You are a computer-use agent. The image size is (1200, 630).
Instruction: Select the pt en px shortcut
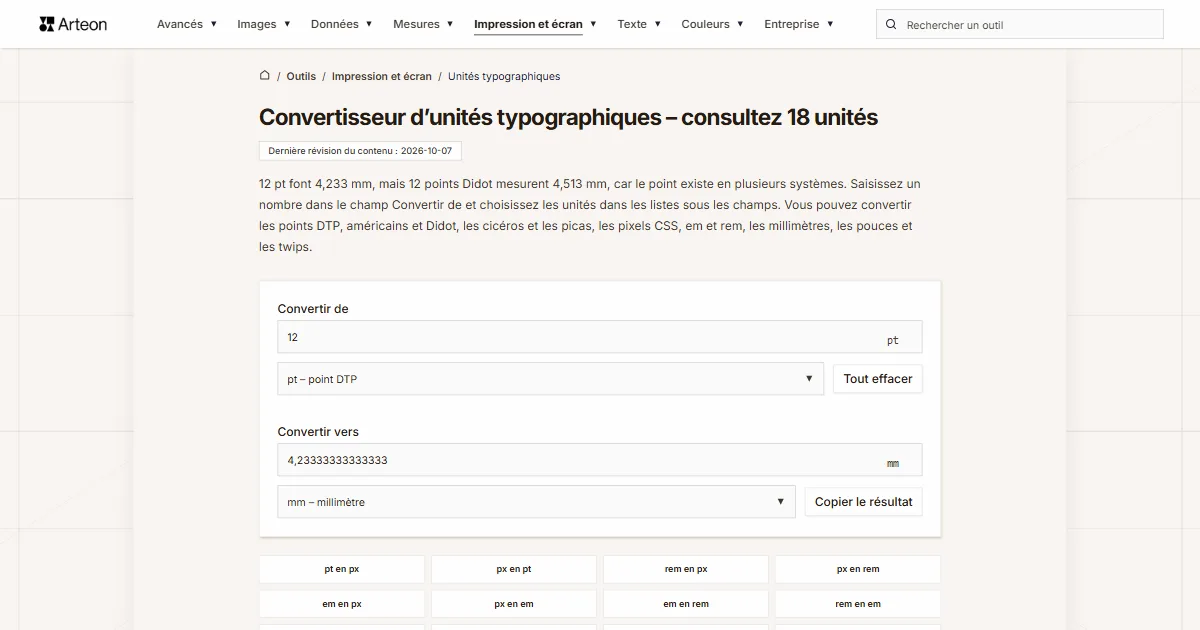(x=342, y=569)
